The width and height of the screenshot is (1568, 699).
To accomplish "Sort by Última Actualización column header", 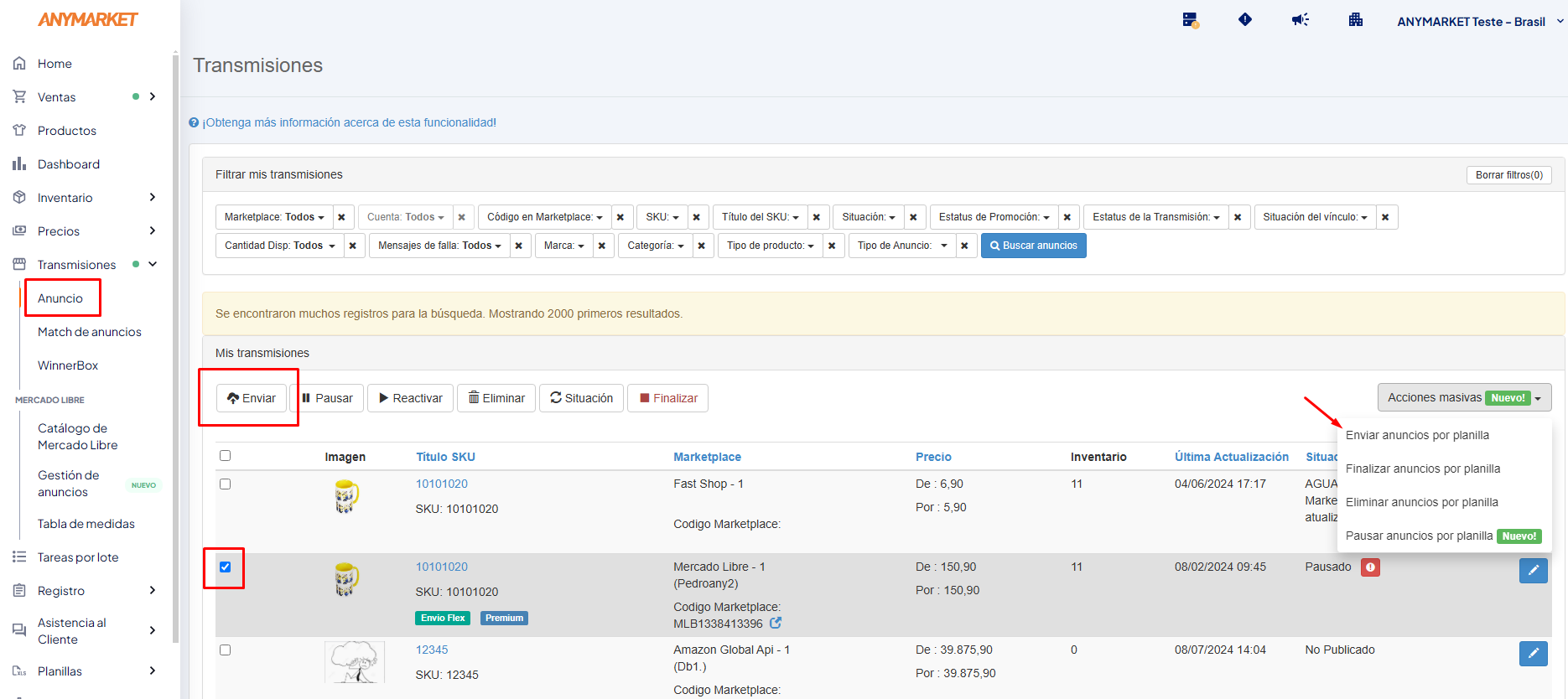I will [1231, 457].
